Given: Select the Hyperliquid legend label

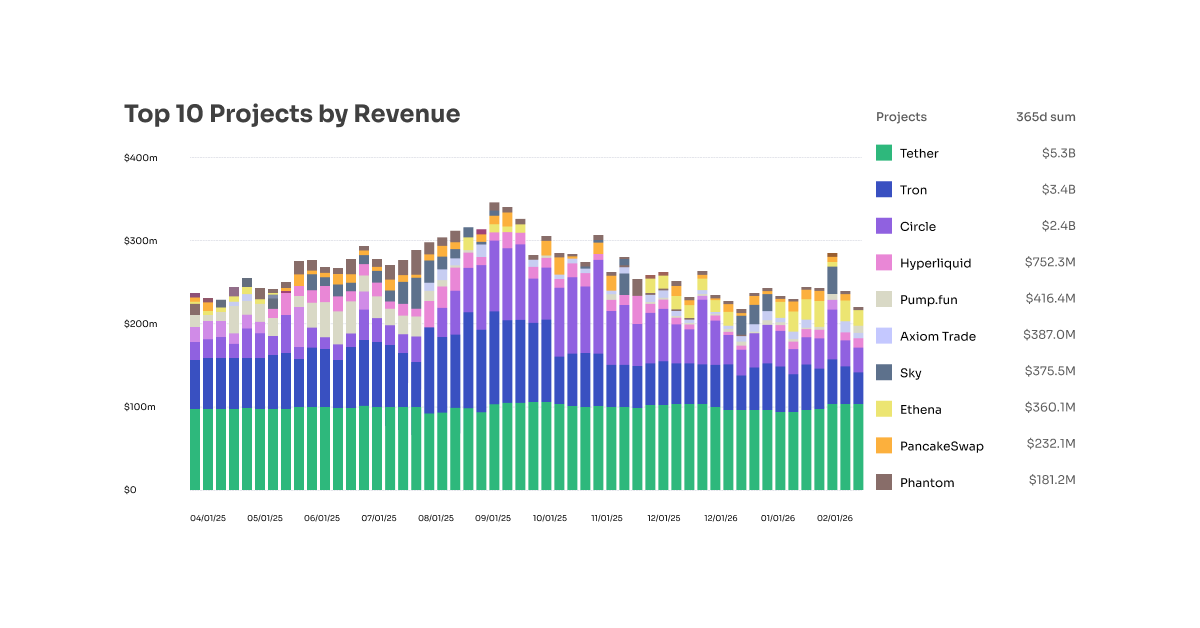Looking at the screenshot, I should point(935,263).
